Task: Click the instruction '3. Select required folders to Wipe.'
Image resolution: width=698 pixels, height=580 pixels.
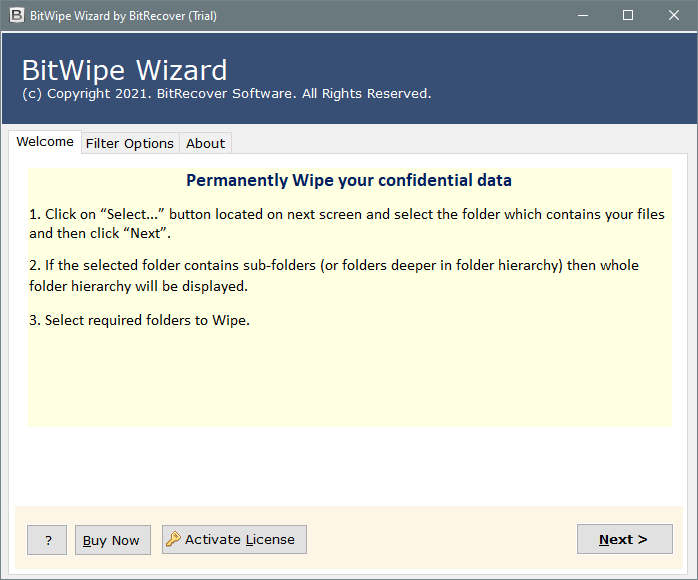Action: click(139, 320)
